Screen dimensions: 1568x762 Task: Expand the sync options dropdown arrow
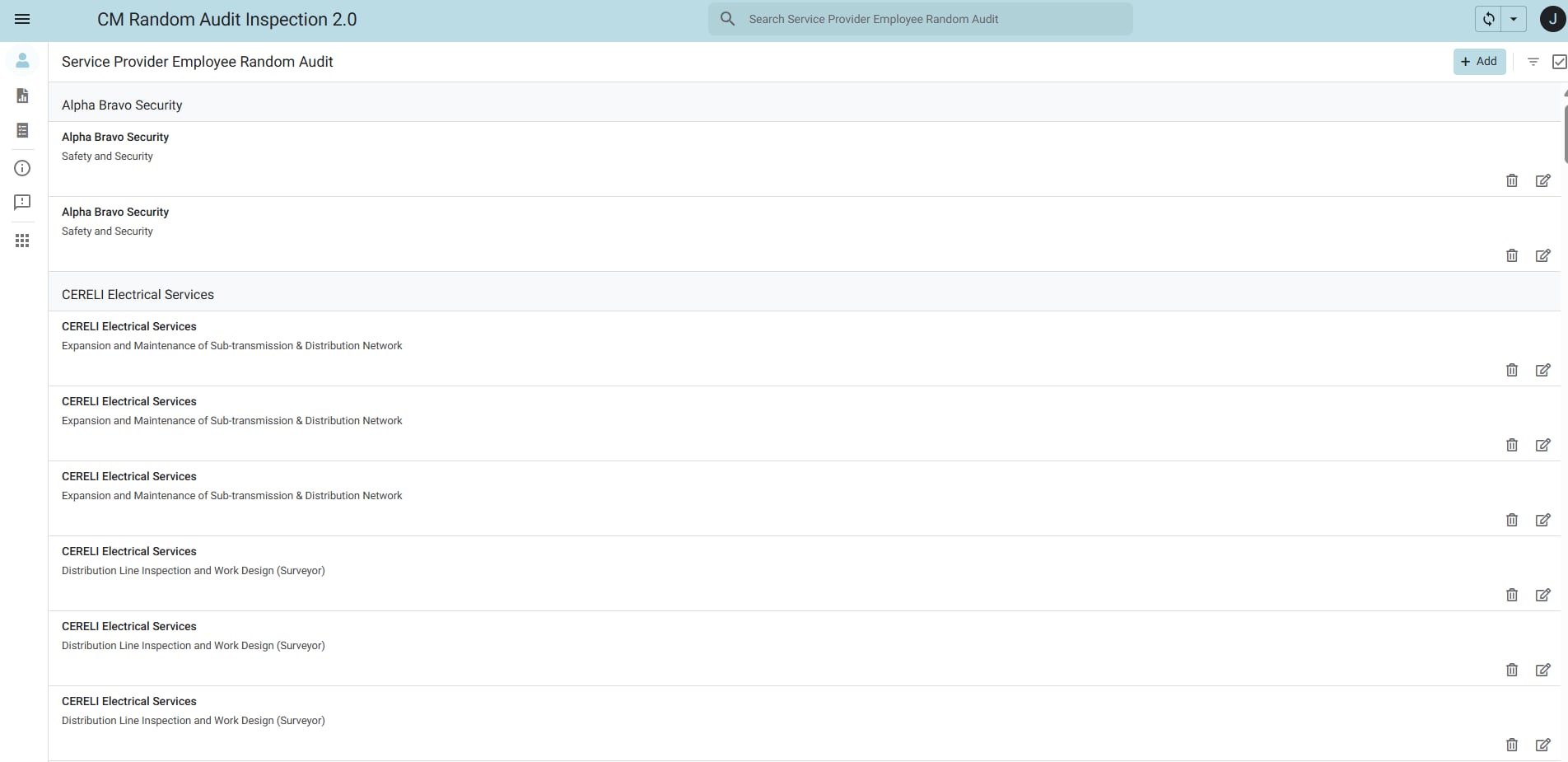pyautogui.click(x=1514, y=19)
